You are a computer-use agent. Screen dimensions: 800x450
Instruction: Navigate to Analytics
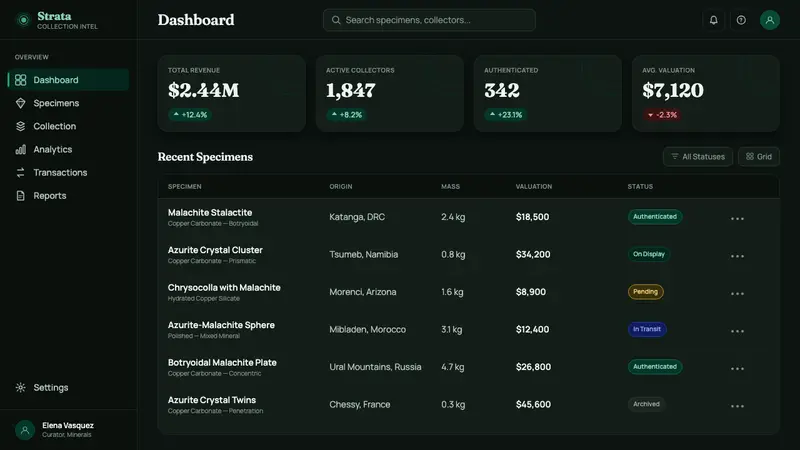[68, 149]
